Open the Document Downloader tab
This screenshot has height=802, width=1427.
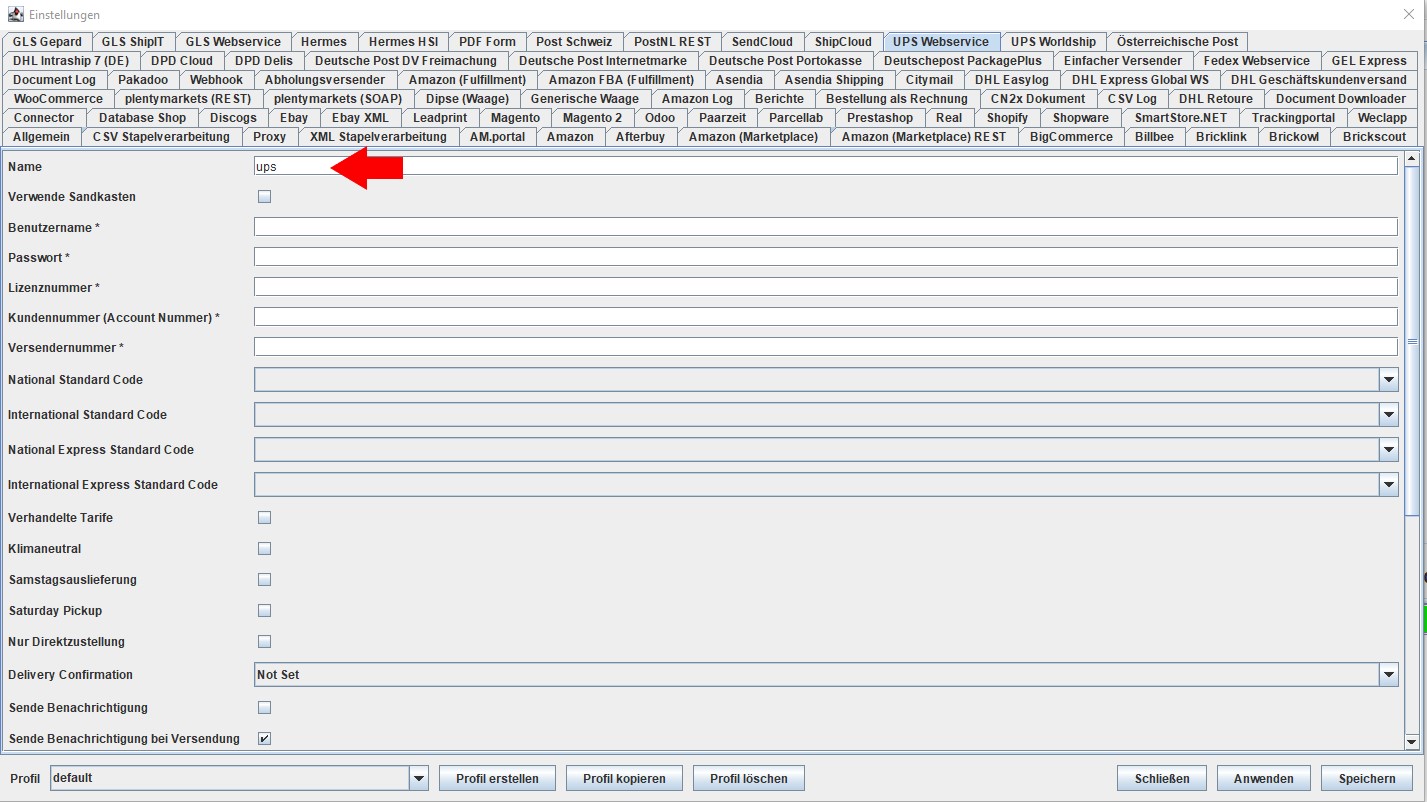click(1340, 99)
